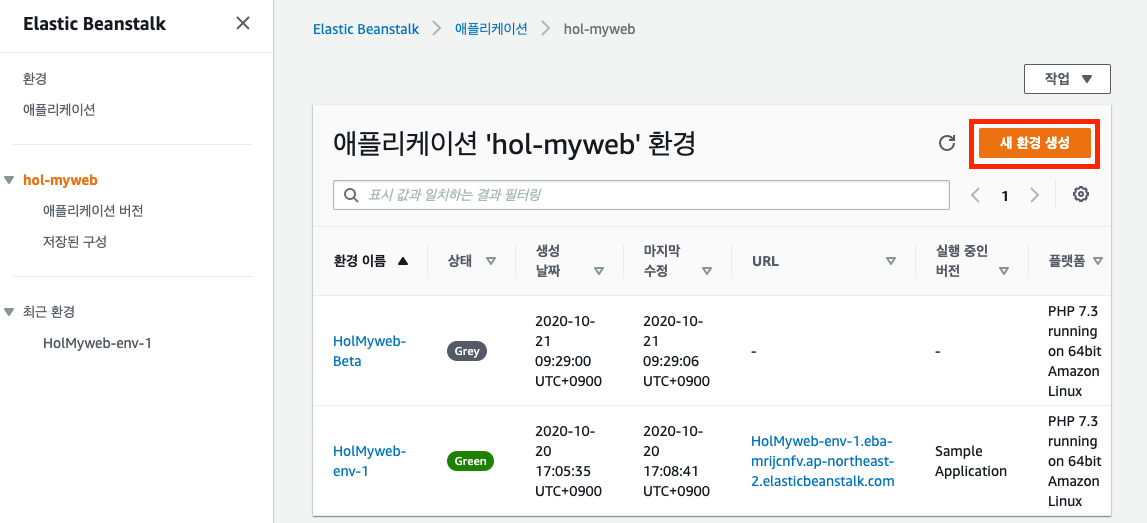This screenshot has height=523, width=1147.
Task: Open the 작업 dropdown button
Action: pyautogui.click(x=1067, y=79)
